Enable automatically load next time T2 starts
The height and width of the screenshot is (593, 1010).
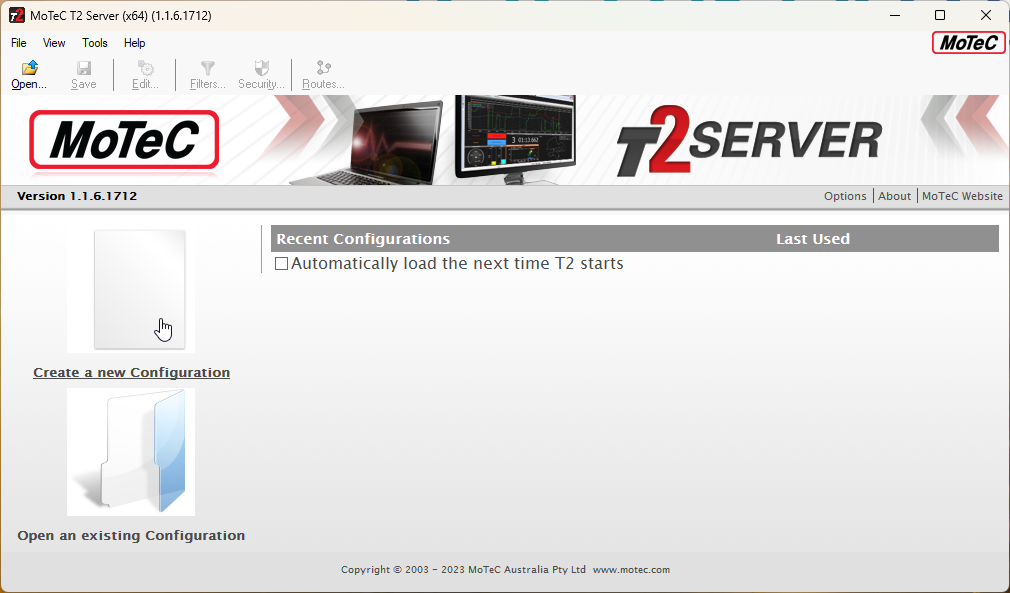[x=281, y=263]
